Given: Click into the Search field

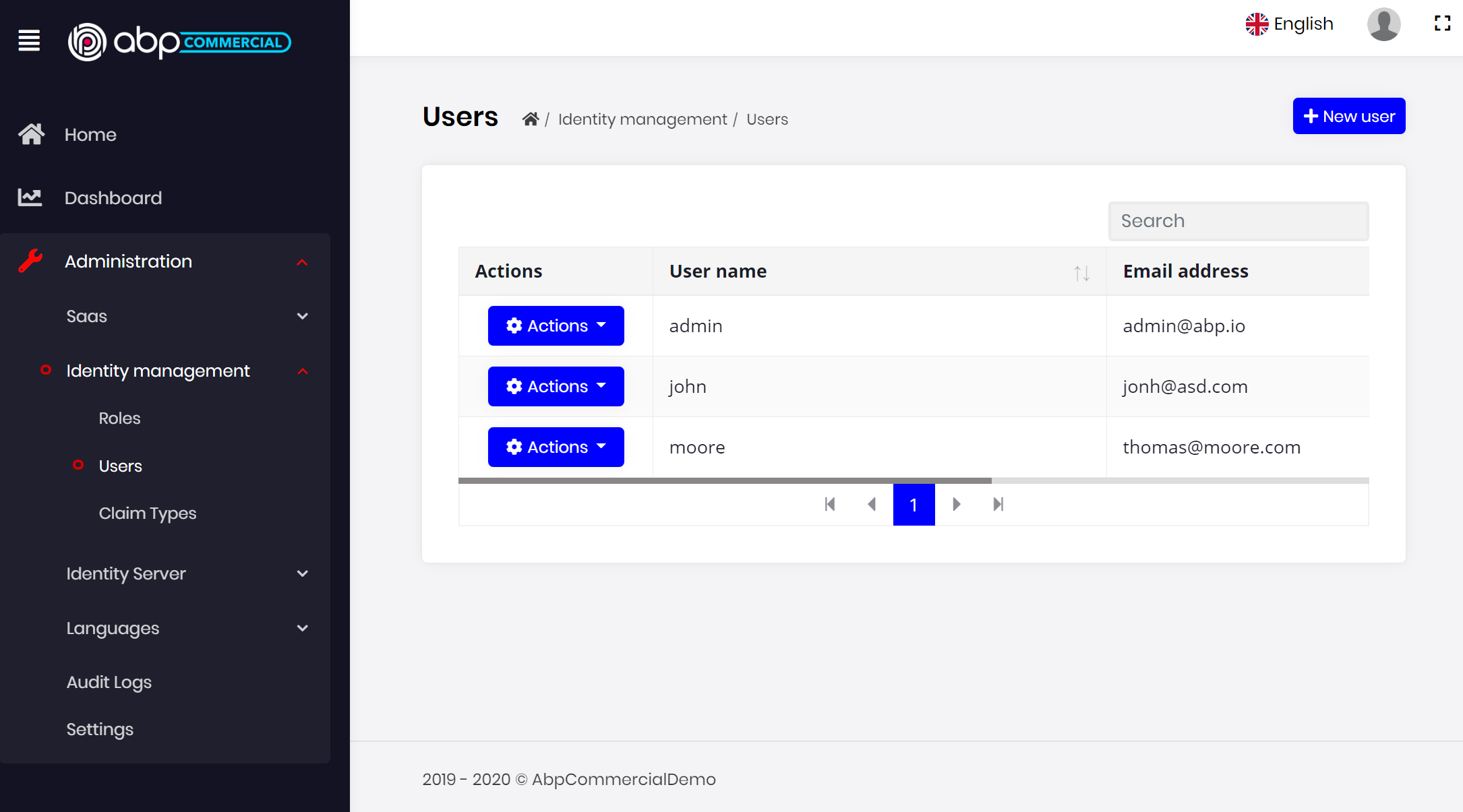Looking at the screenshot, I should tap(1238, 221).
